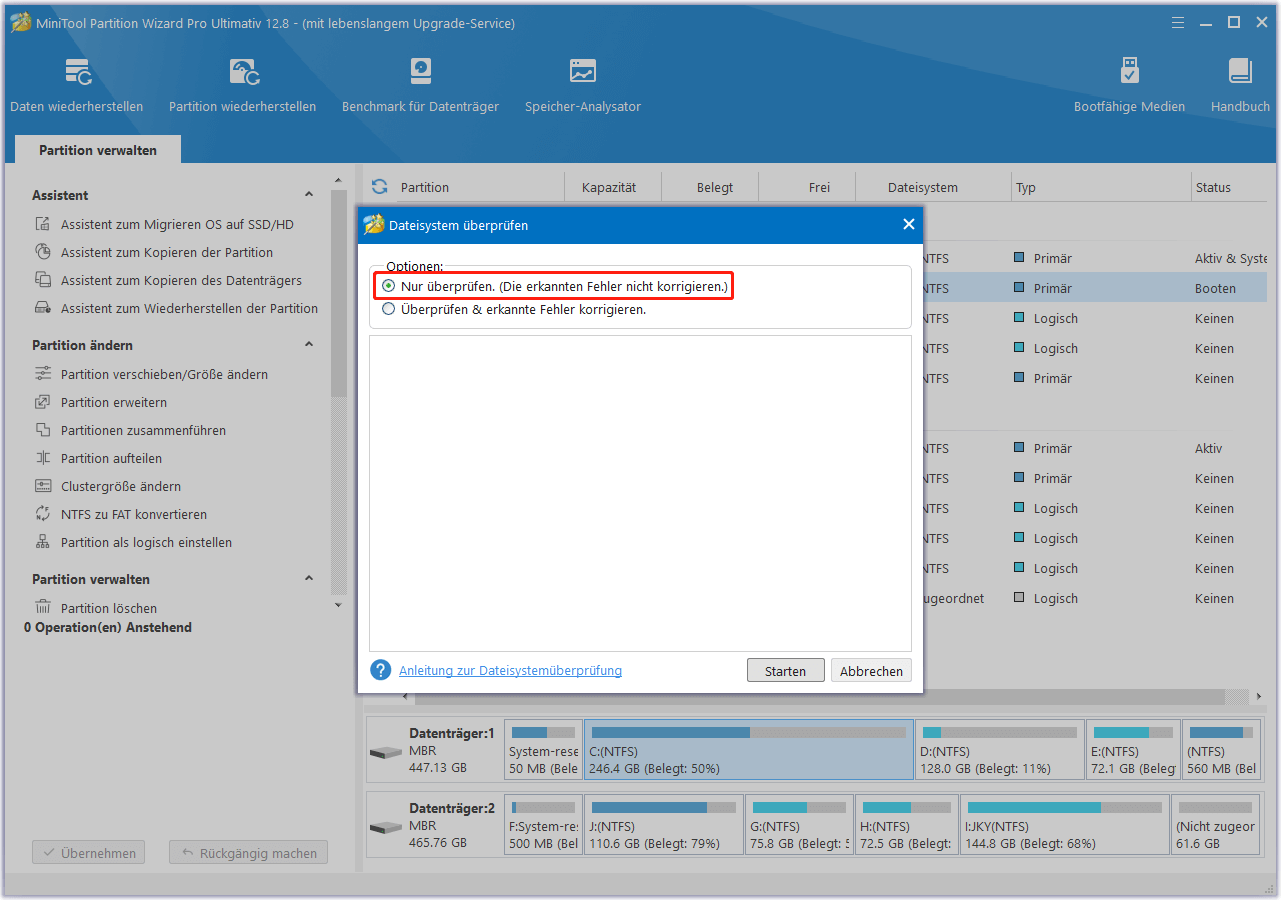1281x900 pixels.
Task: Open Speicher-Analysator tool
Action: [583, 85]
